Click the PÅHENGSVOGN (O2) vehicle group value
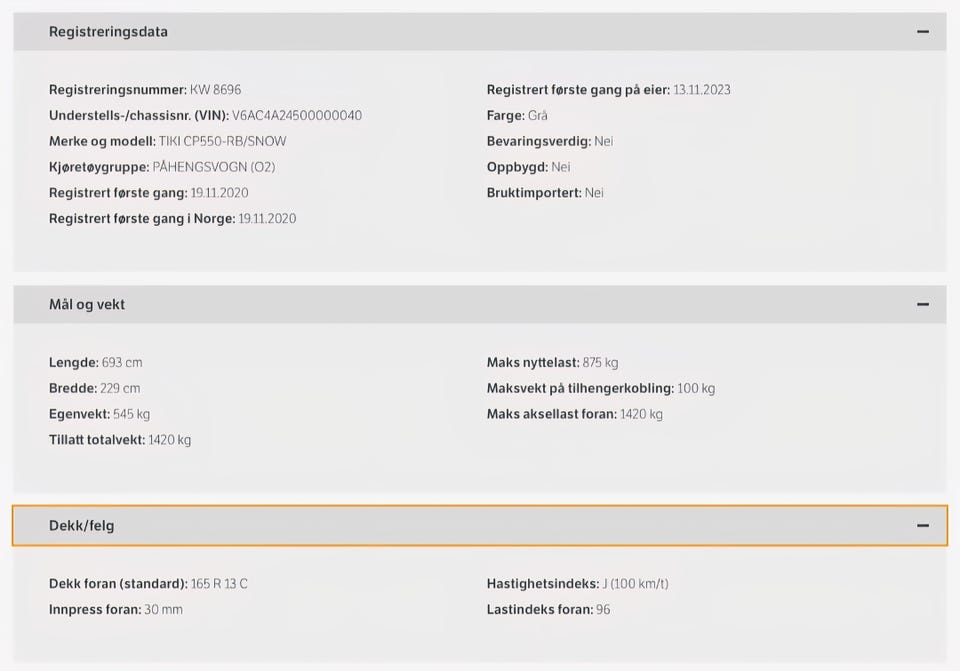This screenshot has height=671, width=960. point(213,167)
